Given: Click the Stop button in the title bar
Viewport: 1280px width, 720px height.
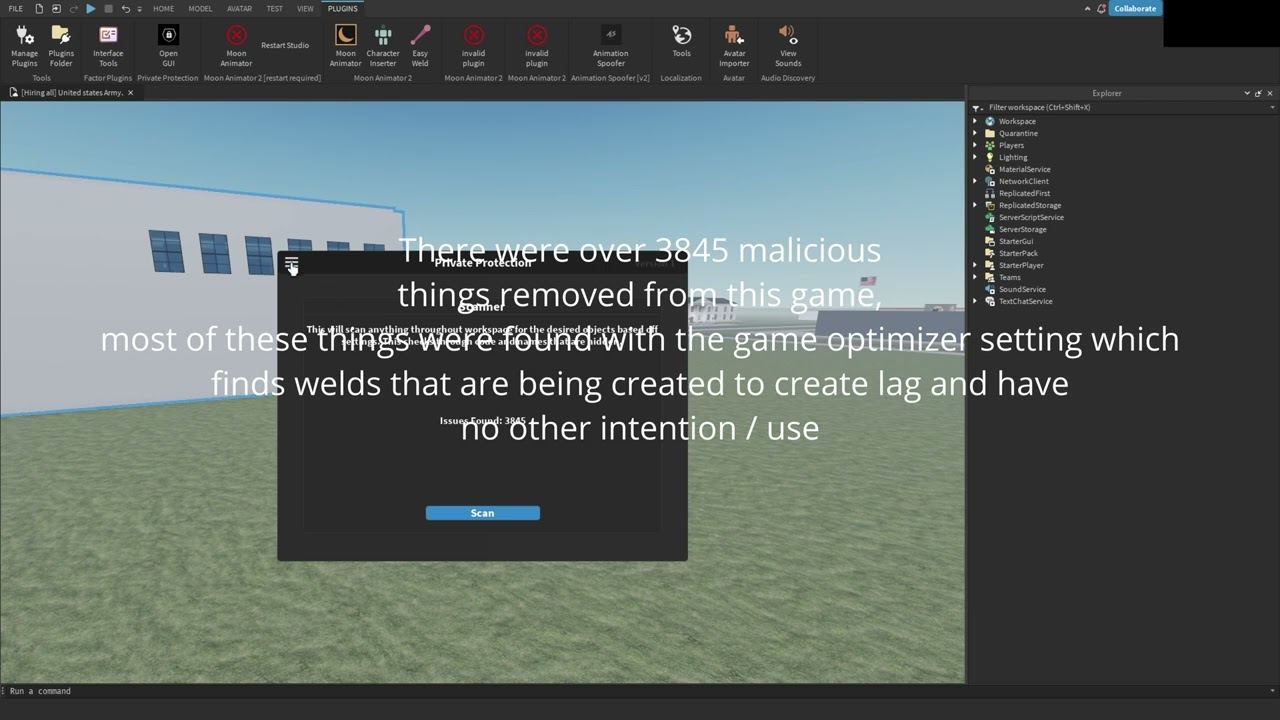Looking at the screenshot, I should [x=108, y=8].
